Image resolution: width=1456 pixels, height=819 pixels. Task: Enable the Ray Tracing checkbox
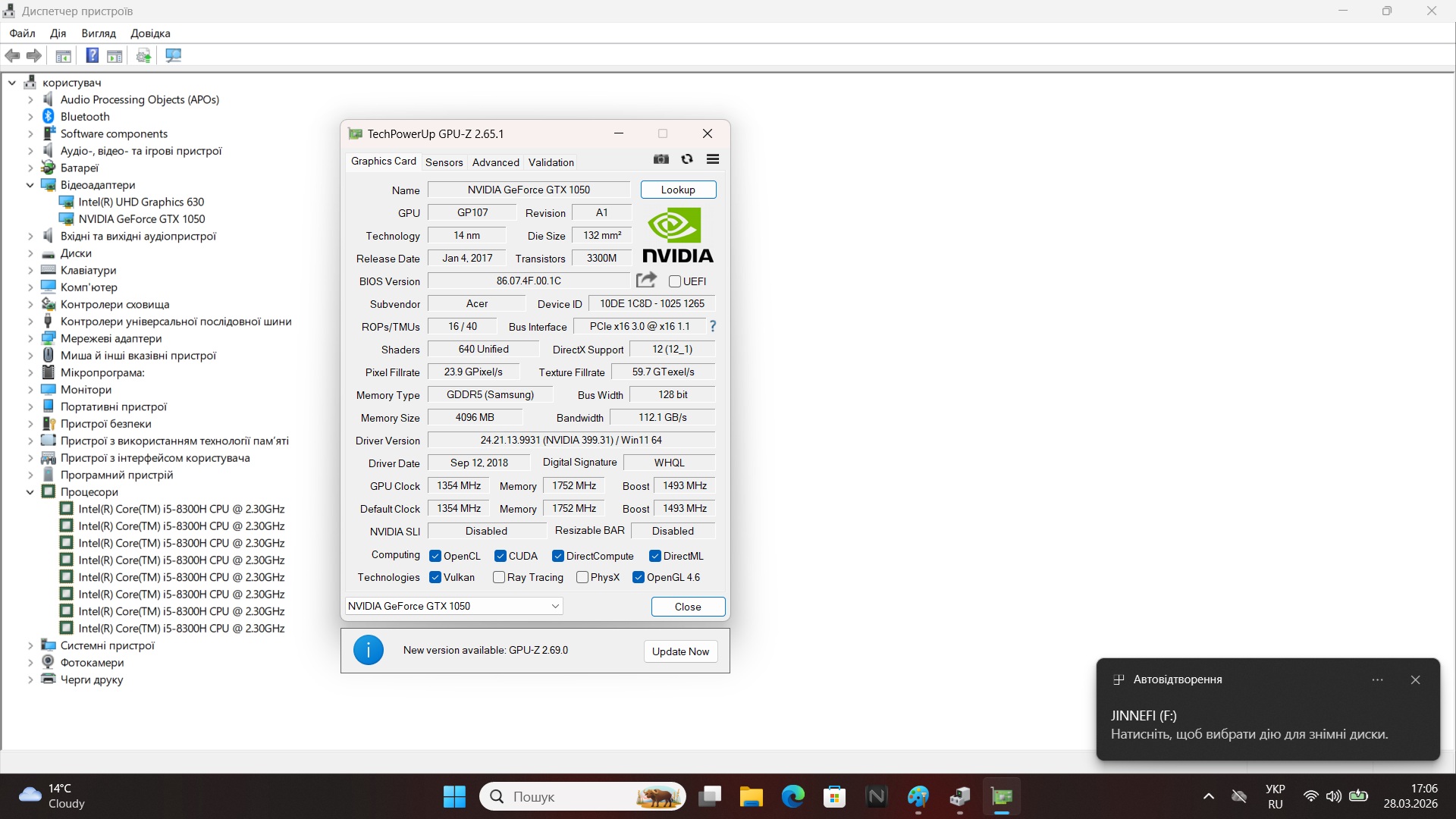point(499,577)
